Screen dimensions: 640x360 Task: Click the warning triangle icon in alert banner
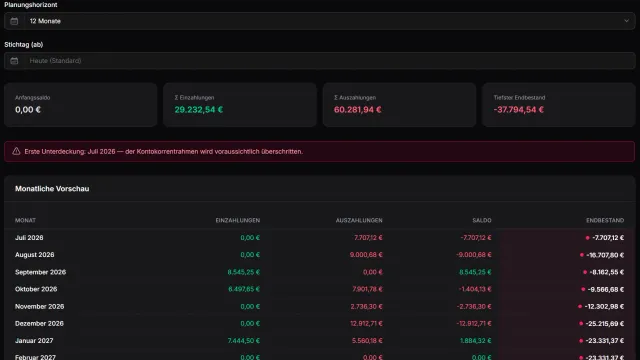coord(16,151)
